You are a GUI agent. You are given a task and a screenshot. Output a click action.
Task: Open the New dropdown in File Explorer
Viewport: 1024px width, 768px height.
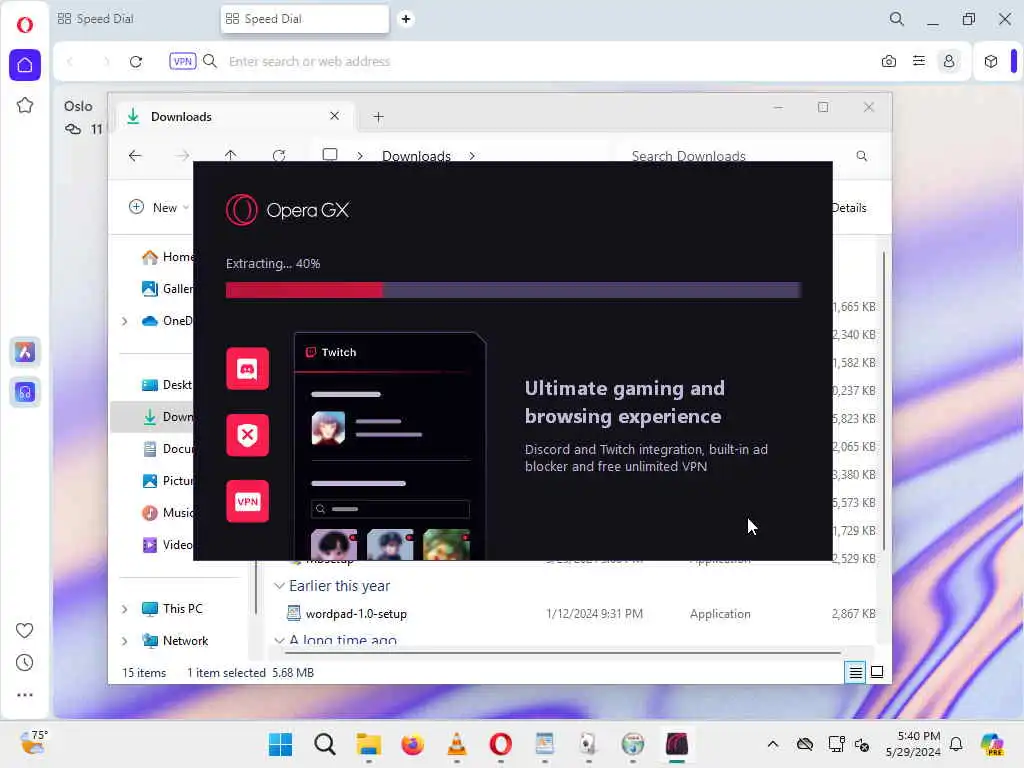click(159, 208)
